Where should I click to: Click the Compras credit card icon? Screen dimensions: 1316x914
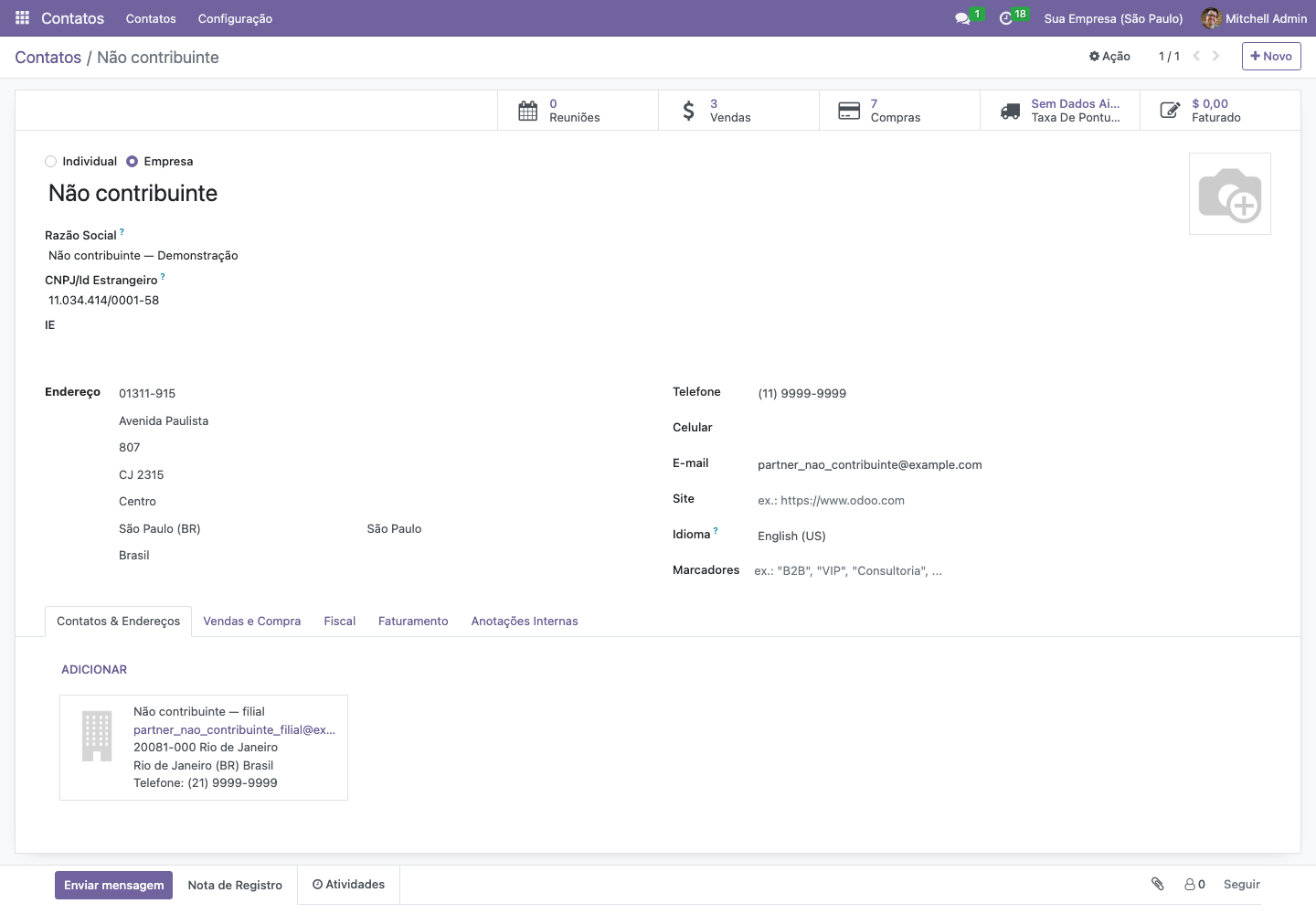click(x=849, y=111)
